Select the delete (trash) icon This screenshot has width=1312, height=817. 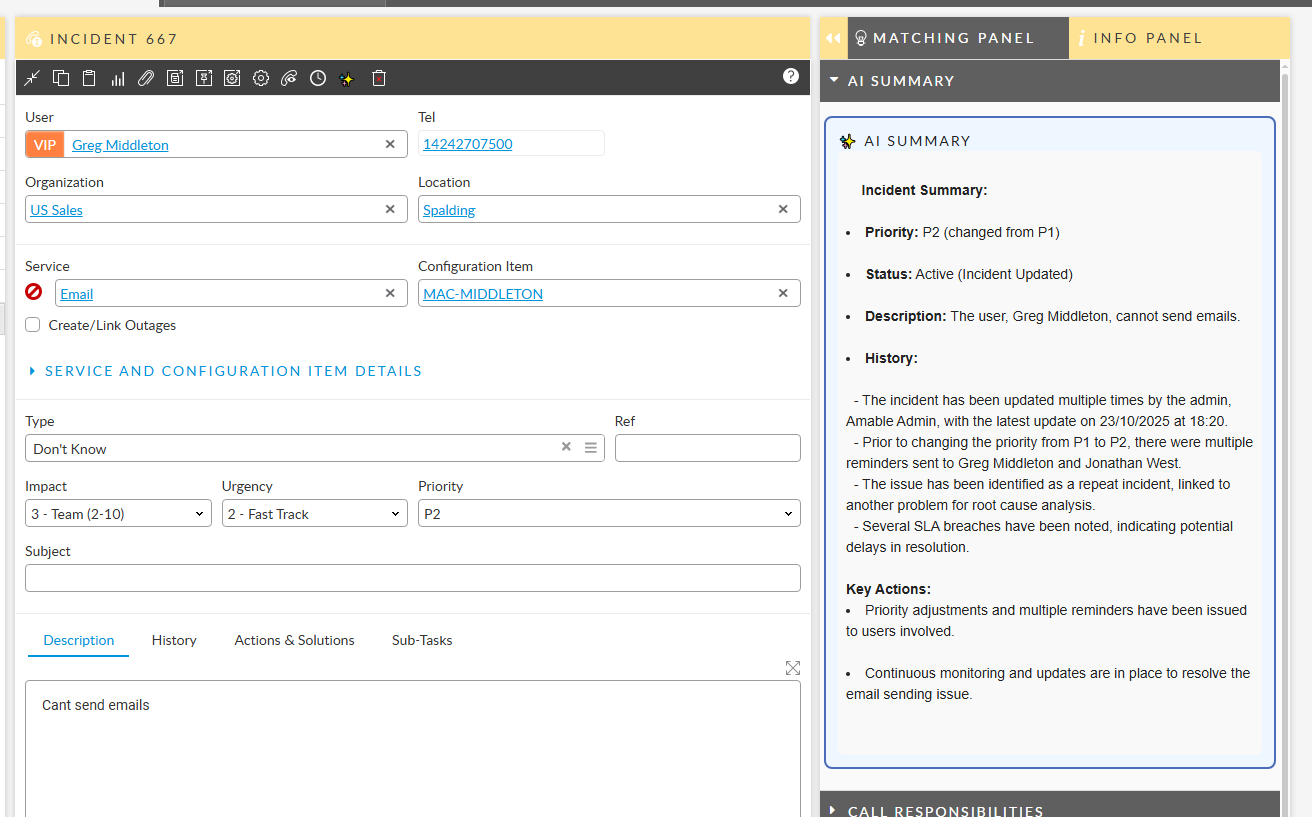[x=378, y=77]
